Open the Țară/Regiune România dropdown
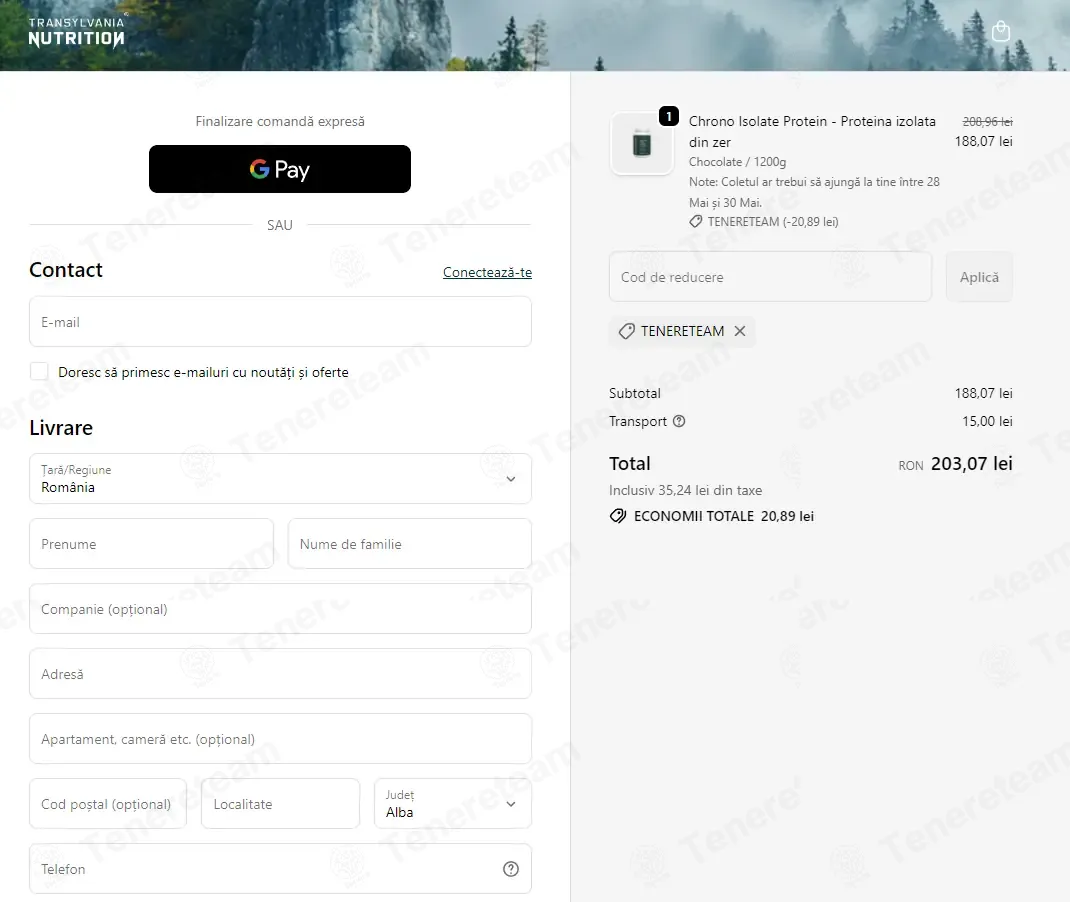The width and height of the screenshot is (1070, 902). point(280,478)
